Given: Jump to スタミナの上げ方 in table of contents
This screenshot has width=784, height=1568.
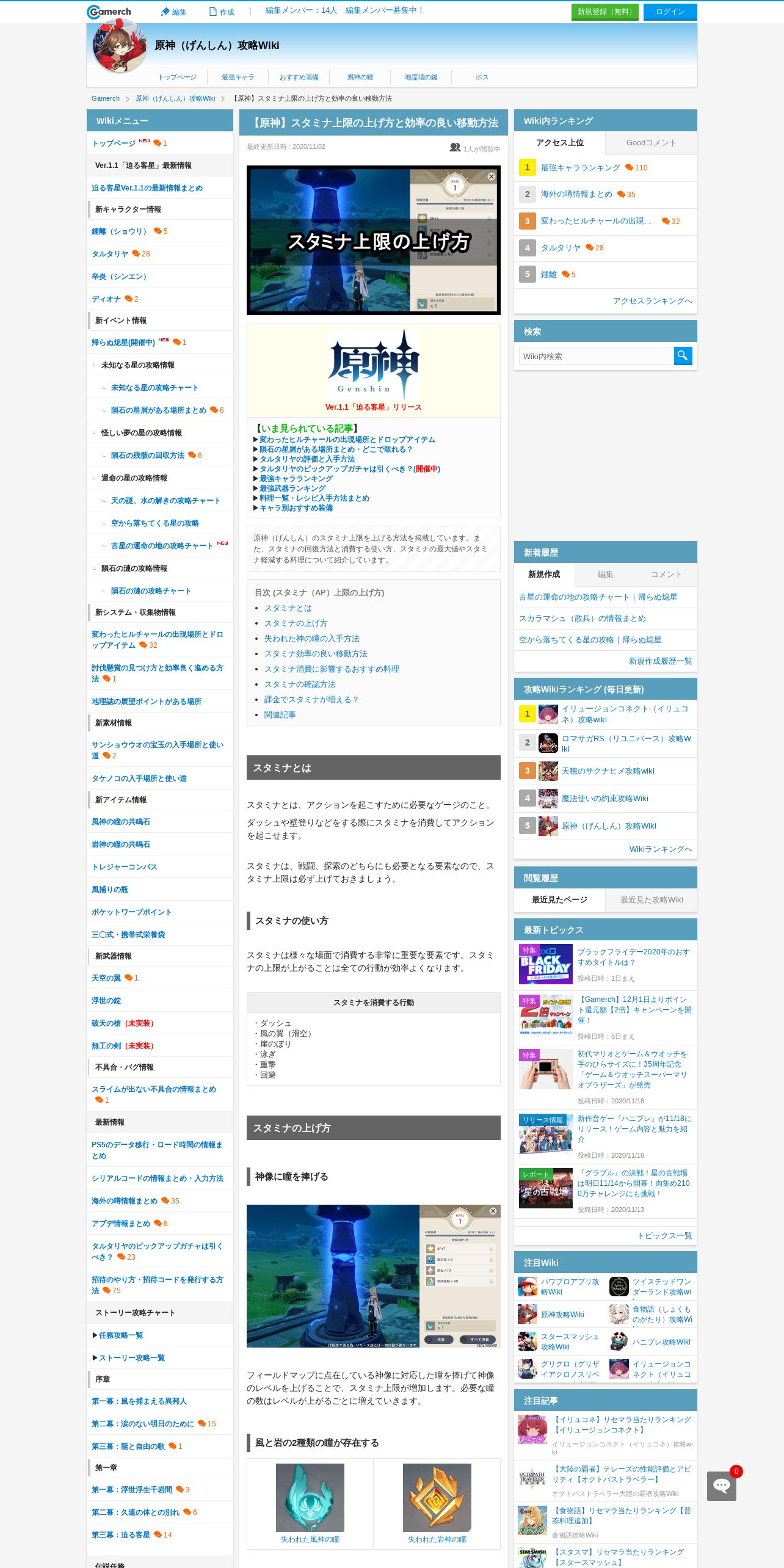Looking at the screenshot, I should pos(296,623).
